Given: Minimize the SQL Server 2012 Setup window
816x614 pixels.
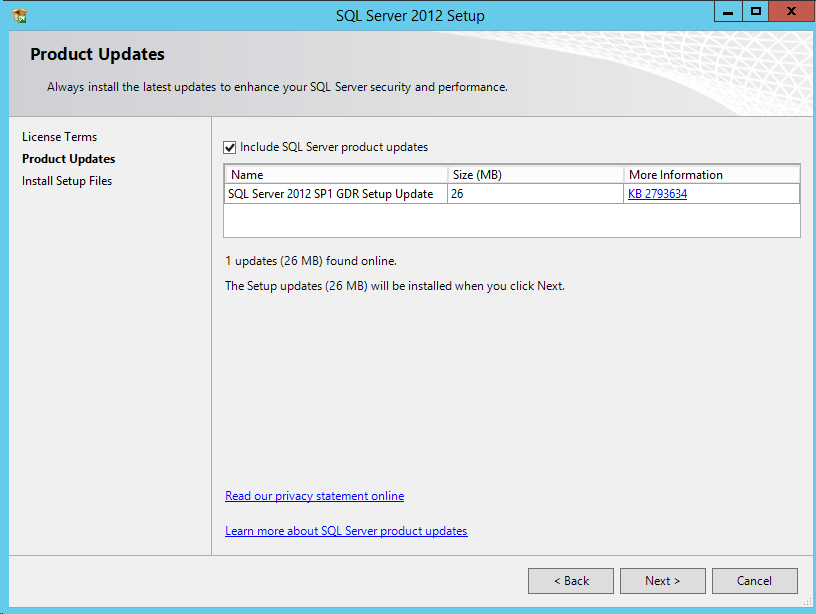Looking at the screenshot, I should click(729, 12).
